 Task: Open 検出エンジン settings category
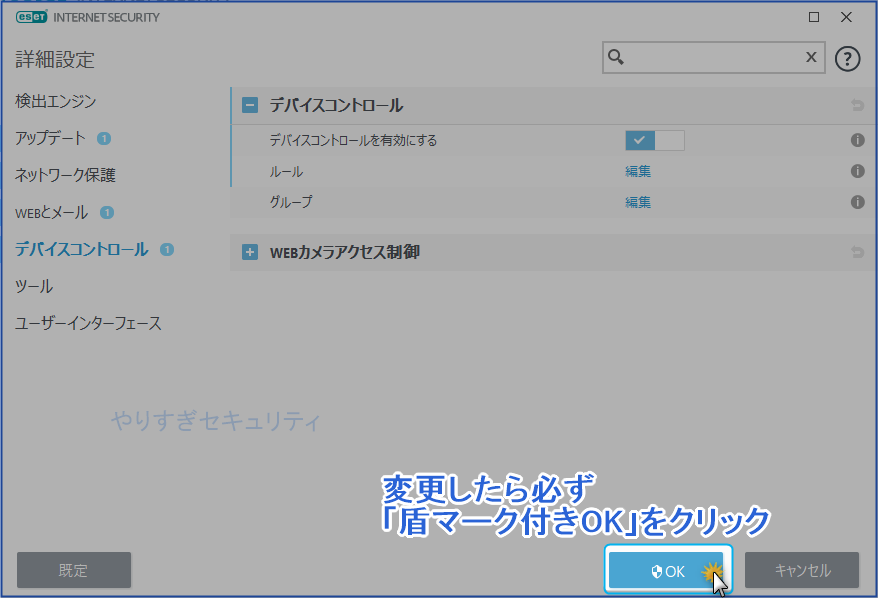pos(55,101)
